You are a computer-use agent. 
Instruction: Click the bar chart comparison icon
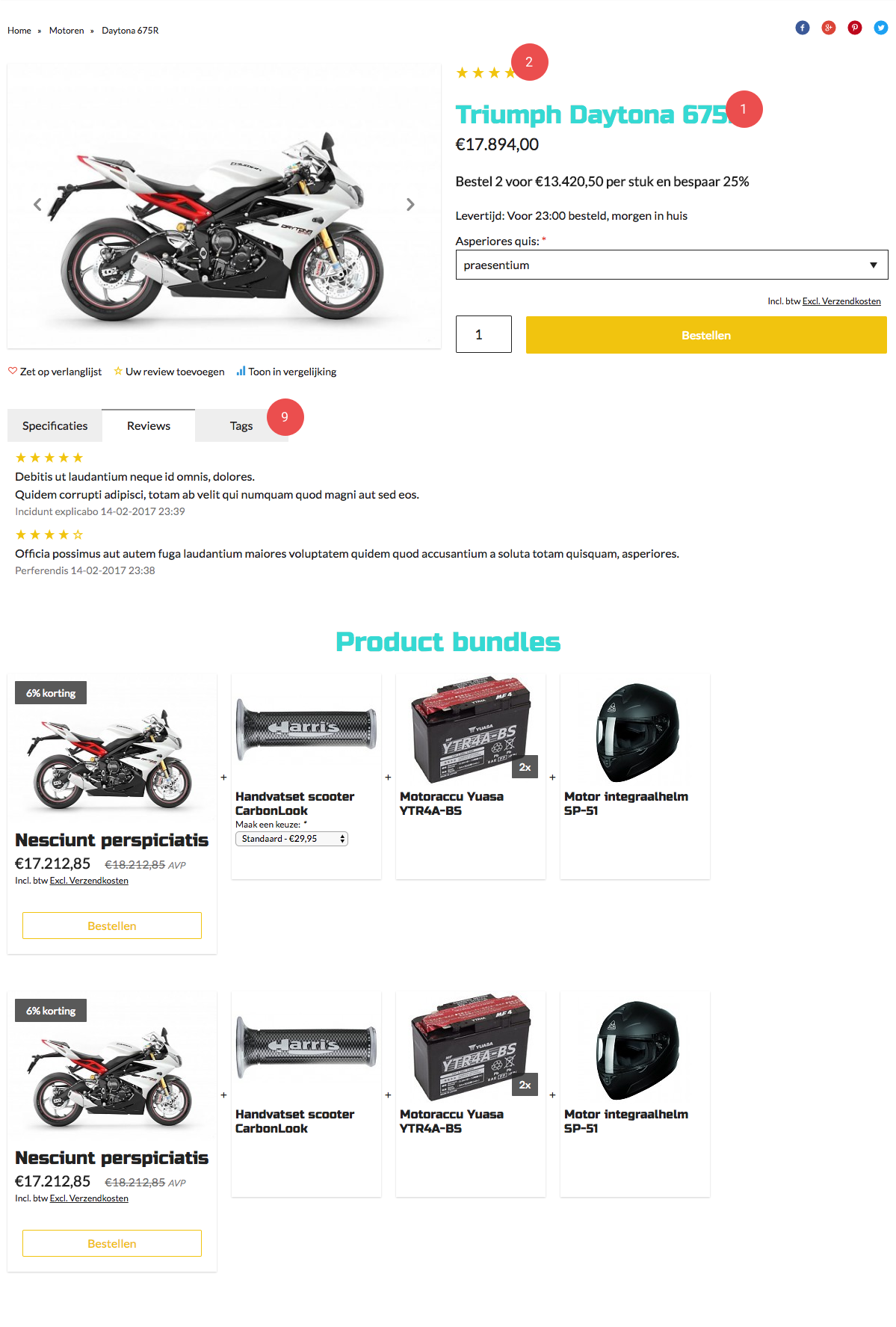click(x=241, y=371)
